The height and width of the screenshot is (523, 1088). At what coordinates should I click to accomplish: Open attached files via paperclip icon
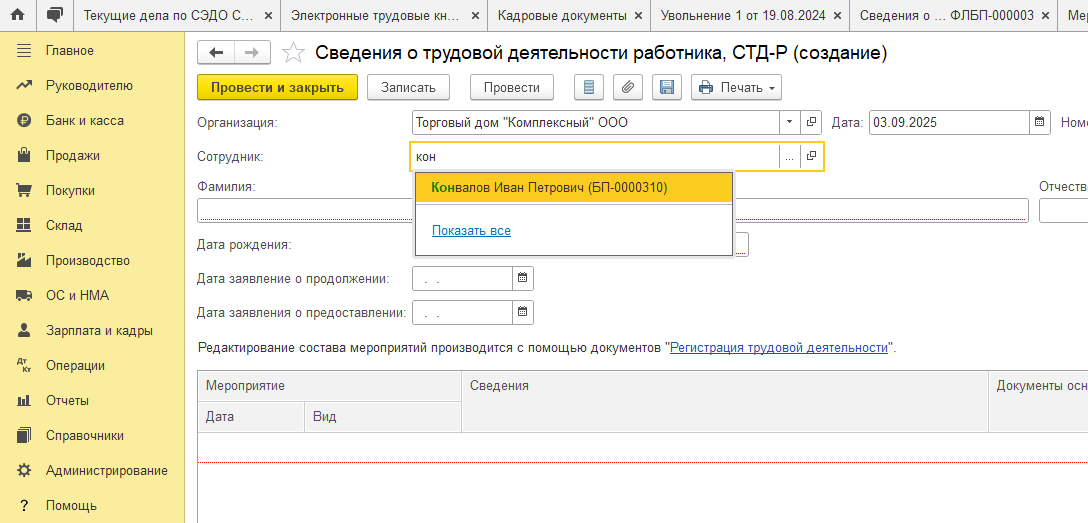coord(627,88)
